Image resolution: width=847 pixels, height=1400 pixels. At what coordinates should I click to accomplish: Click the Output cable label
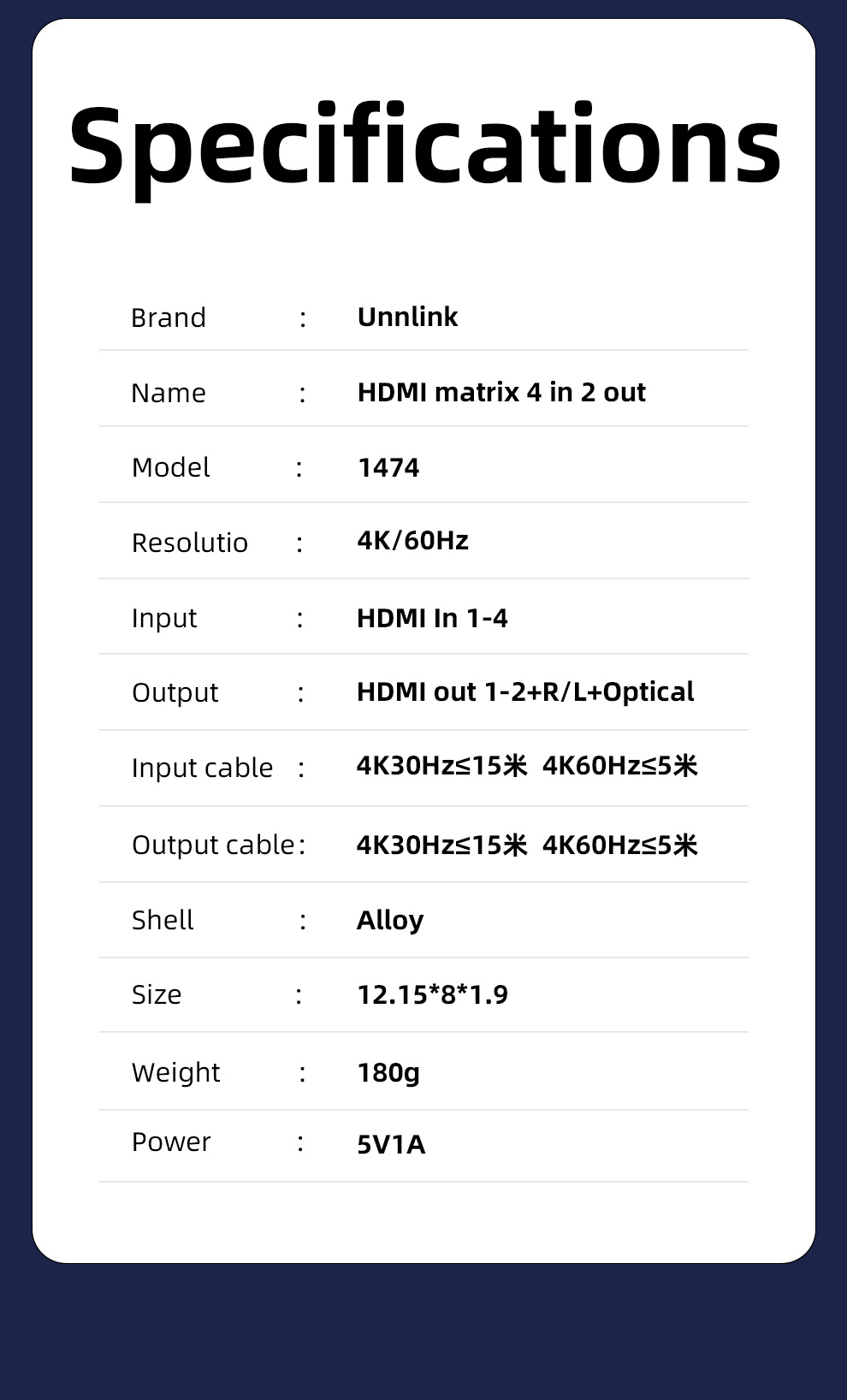point(213,845)
